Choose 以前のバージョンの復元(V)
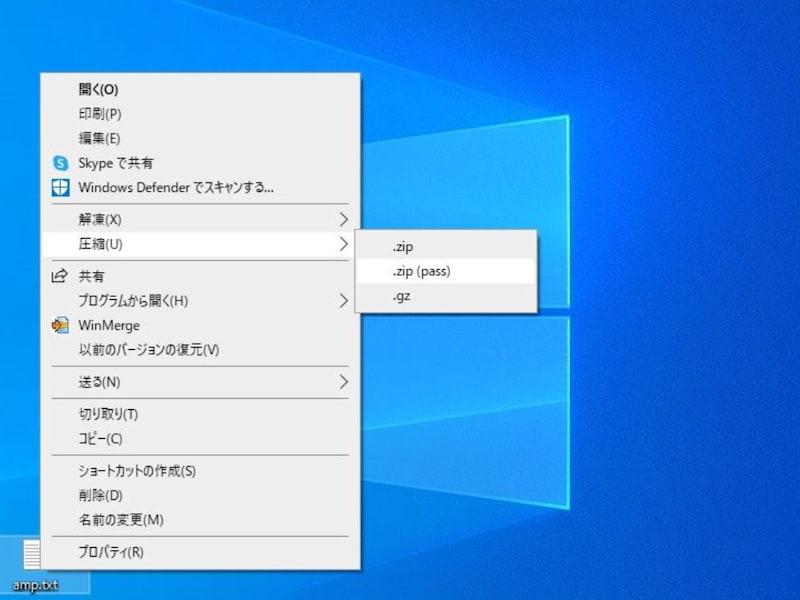Image resolution: width=800 pixels, height=600 pixels. pos(200,350)
